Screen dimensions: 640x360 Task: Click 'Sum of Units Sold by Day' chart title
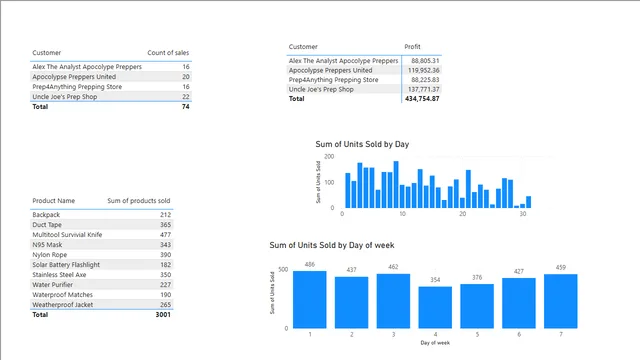362,144
